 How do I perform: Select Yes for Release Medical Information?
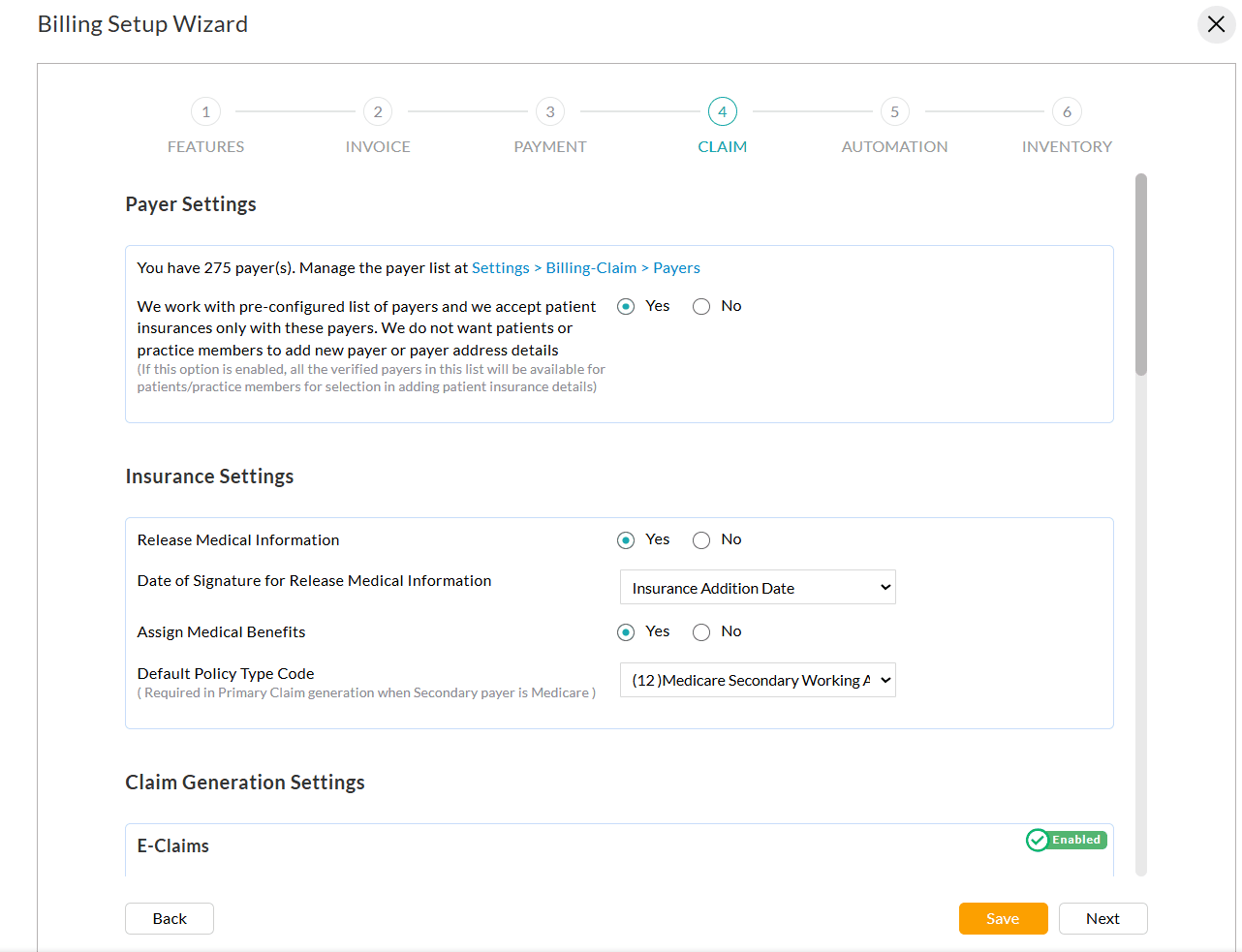click(x=625, y=539)
